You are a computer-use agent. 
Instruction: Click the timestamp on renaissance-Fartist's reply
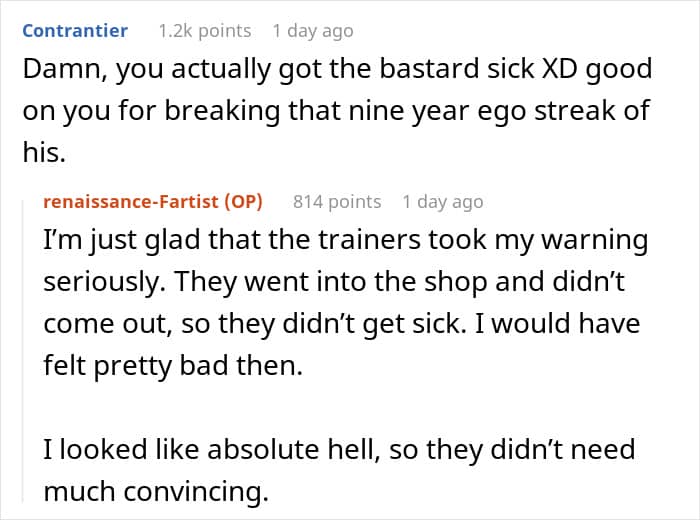coord(442,201)
